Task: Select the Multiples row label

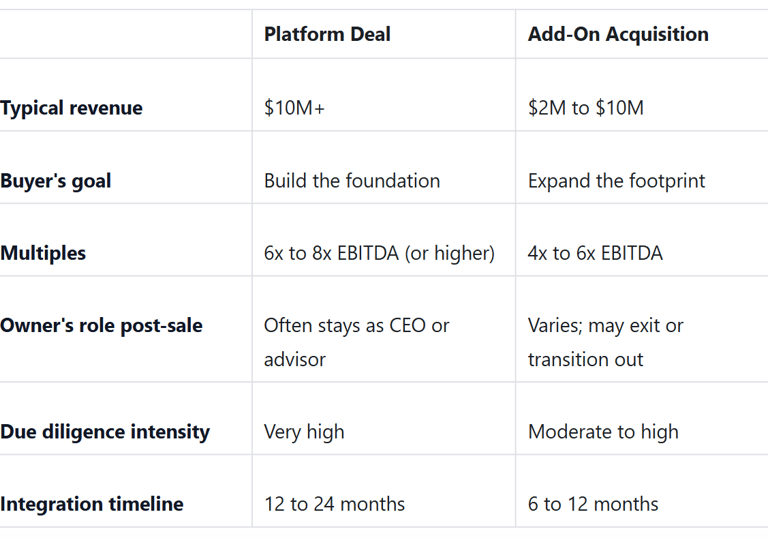Action: pos(43,253)
